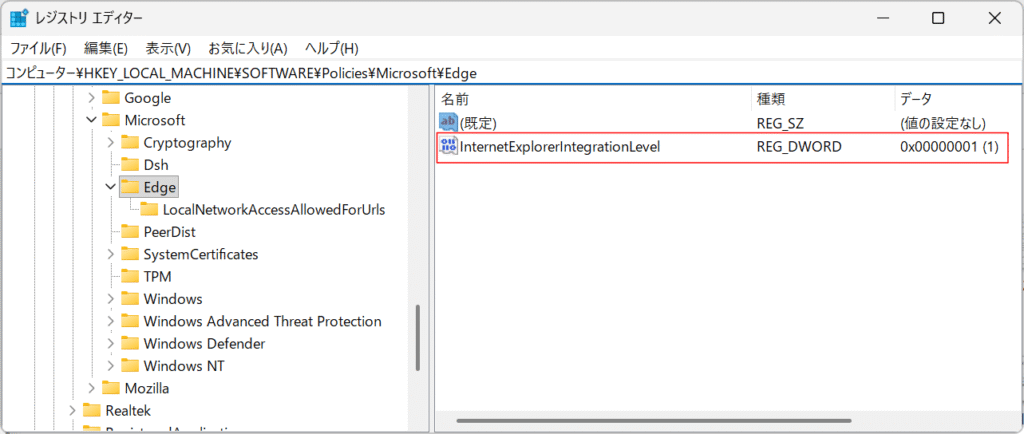Open the お気に入り(A) menu

(x=247, y=48)
